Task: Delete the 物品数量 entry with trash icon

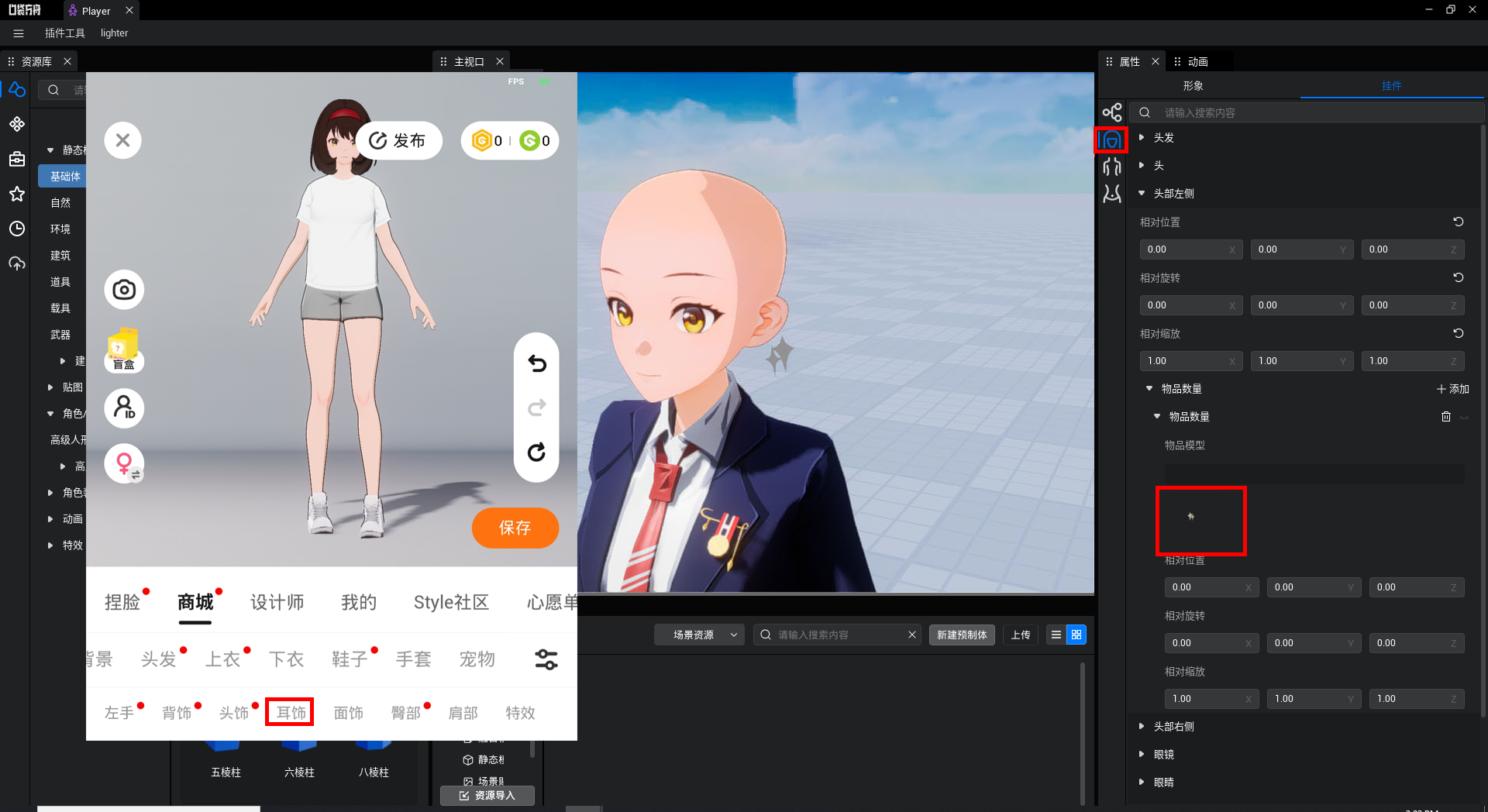Action: point(1445,417)
